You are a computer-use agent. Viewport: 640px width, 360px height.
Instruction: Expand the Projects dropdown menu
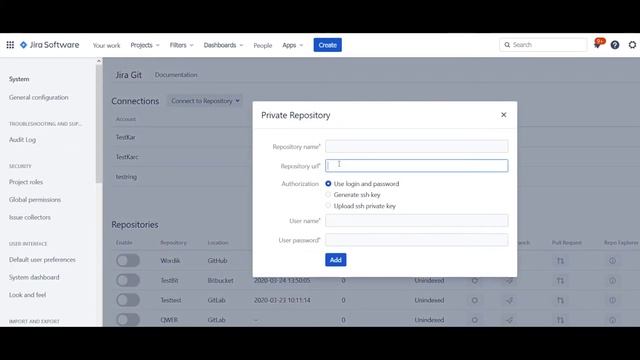click(x=145, y=45)
